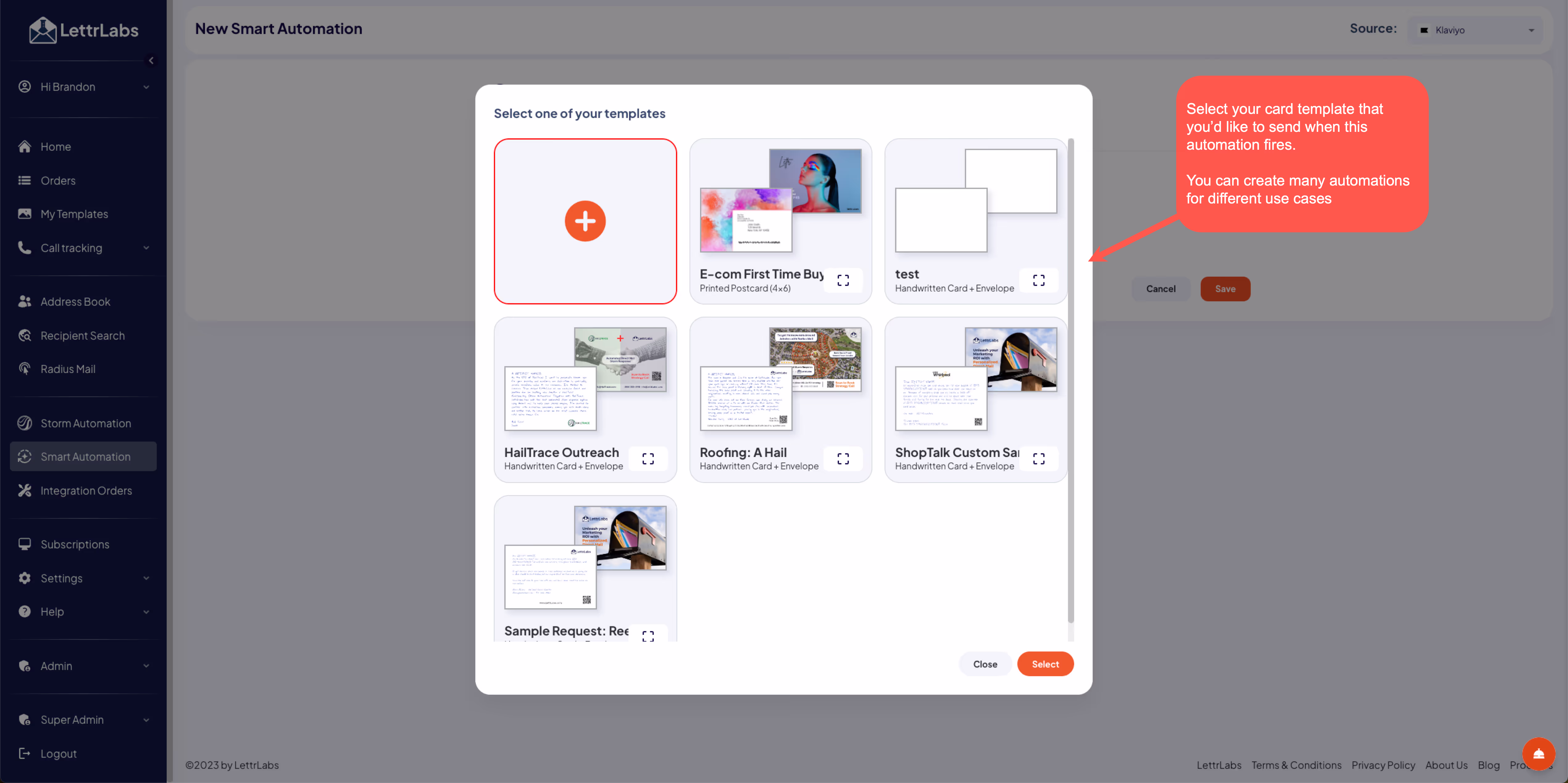Open the LettrLabs footer link
Image resolution: width=1568 pixels, height=783 pixels.
[1219, 765]
